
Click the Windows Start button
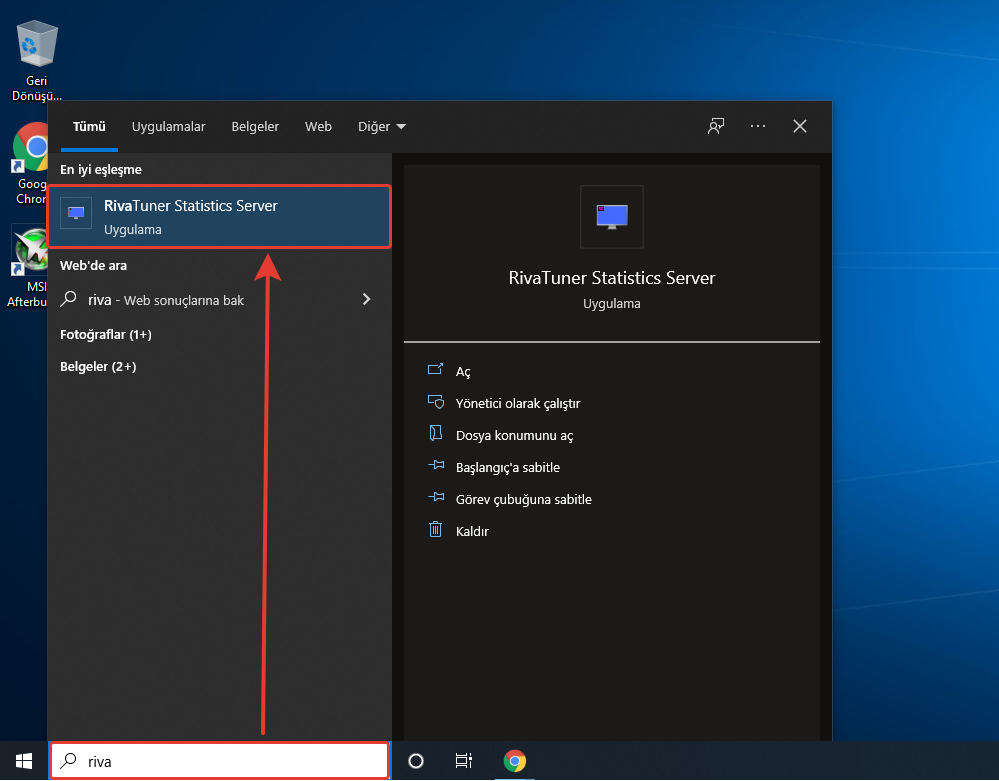pyautogui.click(x=24, y=761)
